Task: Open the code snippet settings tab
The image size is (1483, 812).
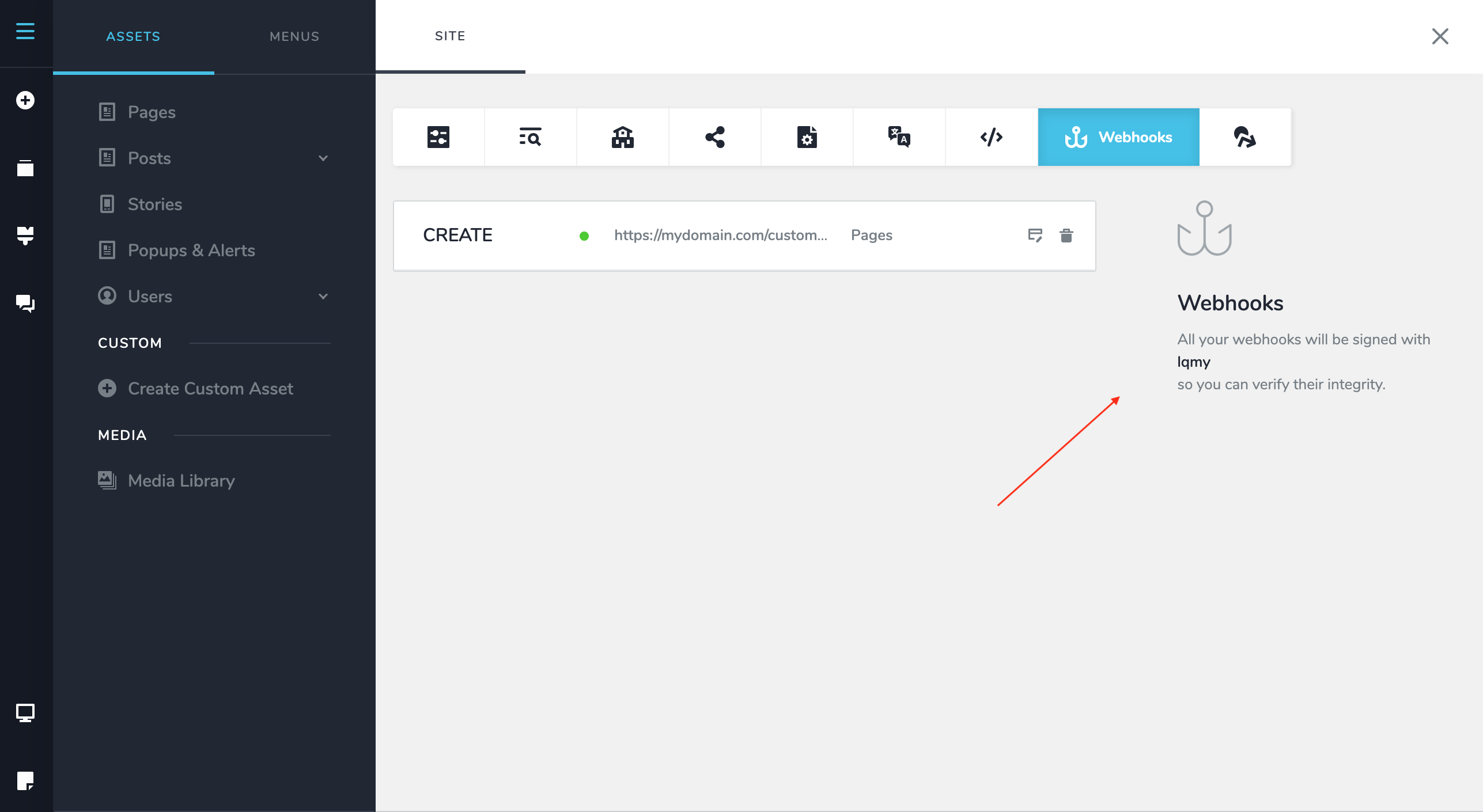Action: pos(991,137)
